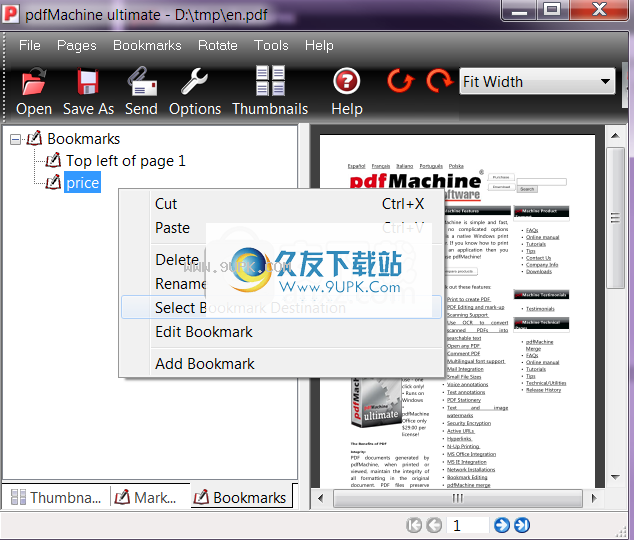
Task: Select the 'Top left of page 1' bookmark
Action: [126, 161]
